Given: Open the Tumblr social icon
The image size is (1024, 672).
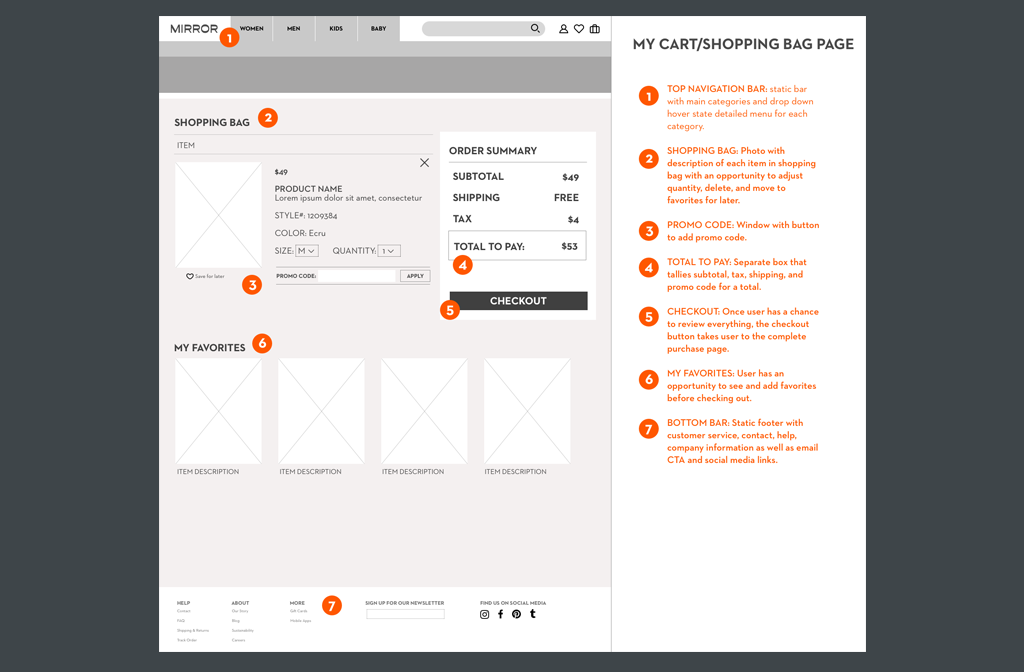Looking at the screenshot, I should click(x=533, y=614).
